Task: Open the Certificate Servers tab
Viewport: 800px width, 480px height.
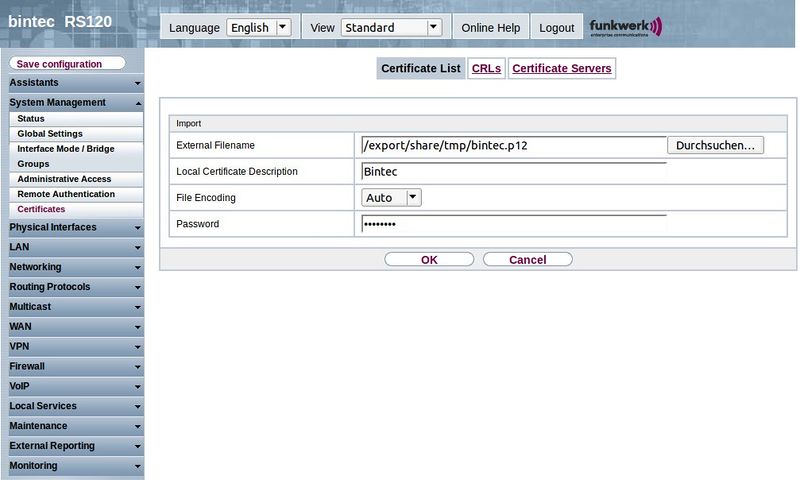Action: pos(561,68)
